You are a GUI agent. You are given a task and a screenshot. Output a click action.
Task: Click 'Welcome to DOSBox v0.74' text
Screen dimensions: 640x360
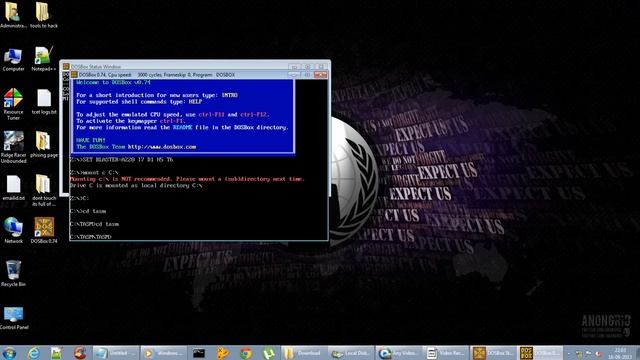pyautogui.click(x=113, y=82)
